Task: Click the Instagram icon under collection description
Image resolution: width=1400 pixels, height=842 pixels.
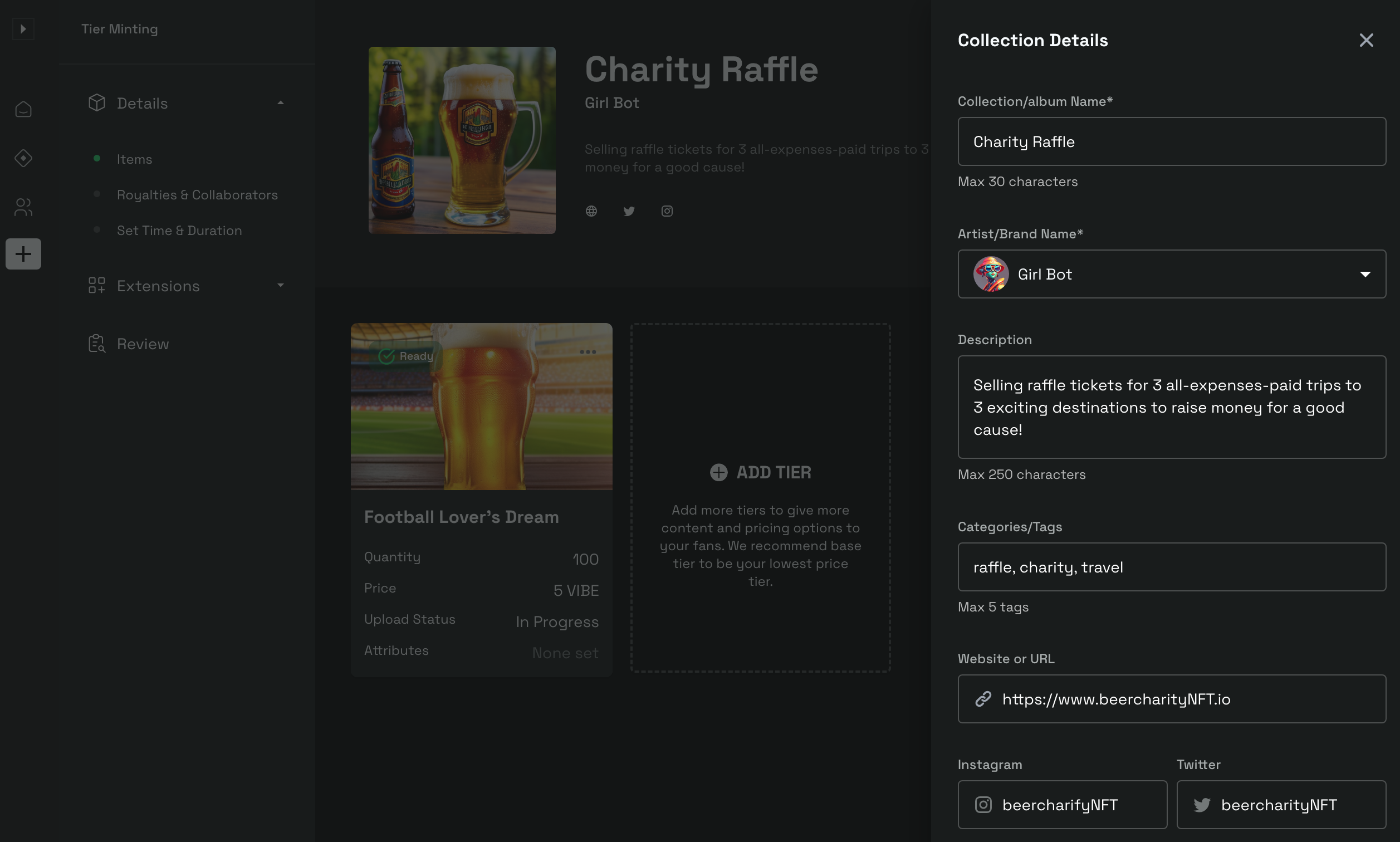Action: [667, 211]
